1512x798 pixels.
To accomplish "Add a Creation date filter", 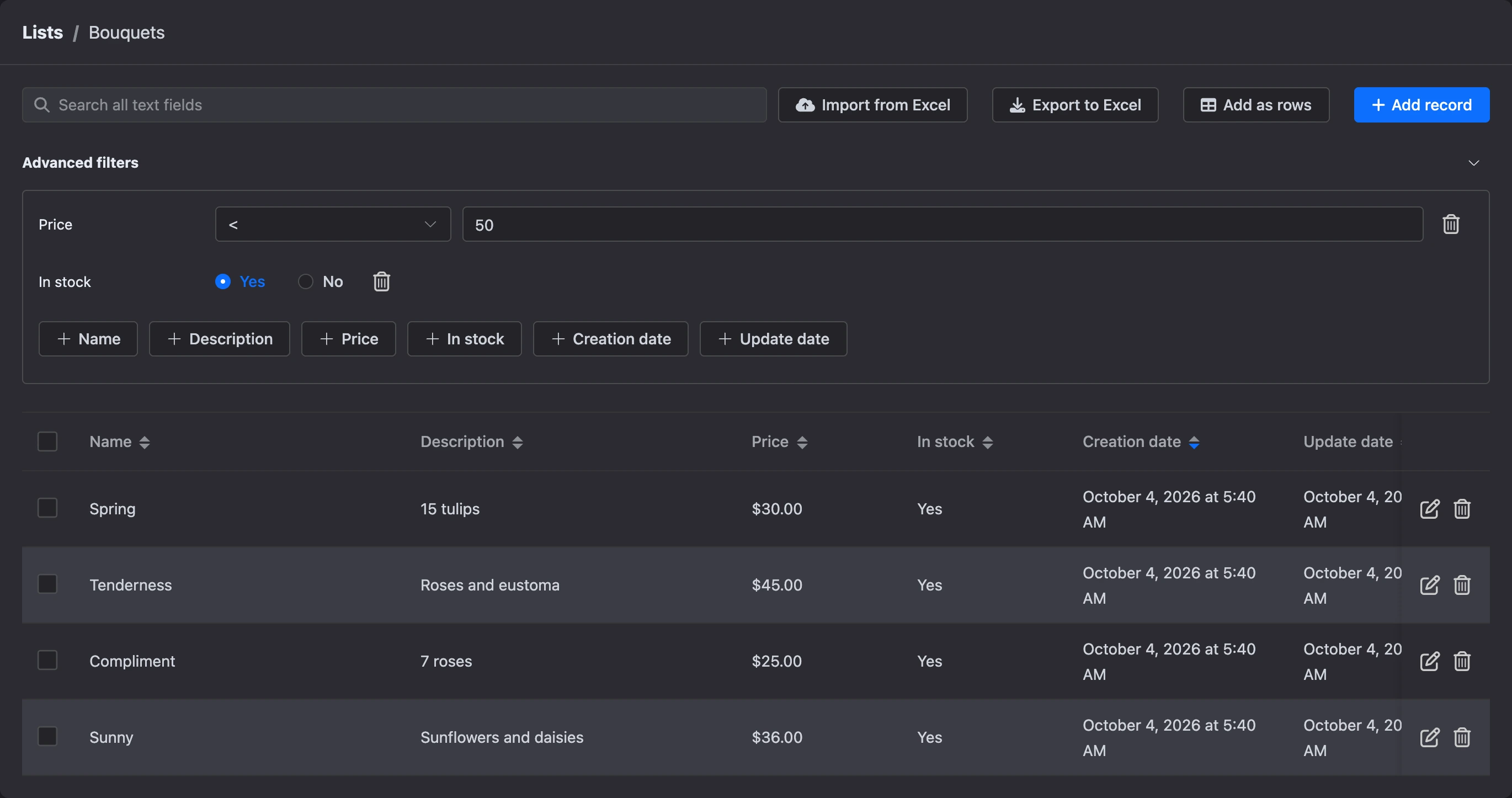I will 610,339.
